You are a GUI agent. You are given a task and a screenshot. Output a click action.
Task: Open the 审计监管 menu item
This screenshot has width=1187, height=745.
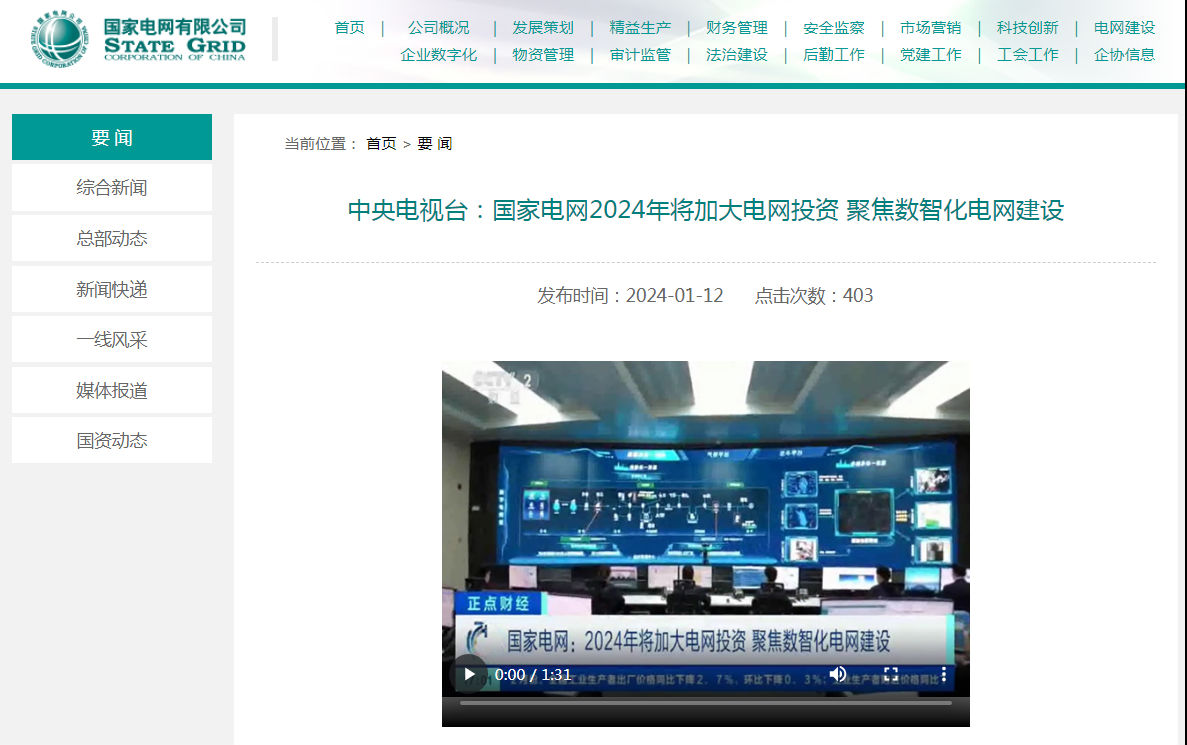(x=640, y=55)
